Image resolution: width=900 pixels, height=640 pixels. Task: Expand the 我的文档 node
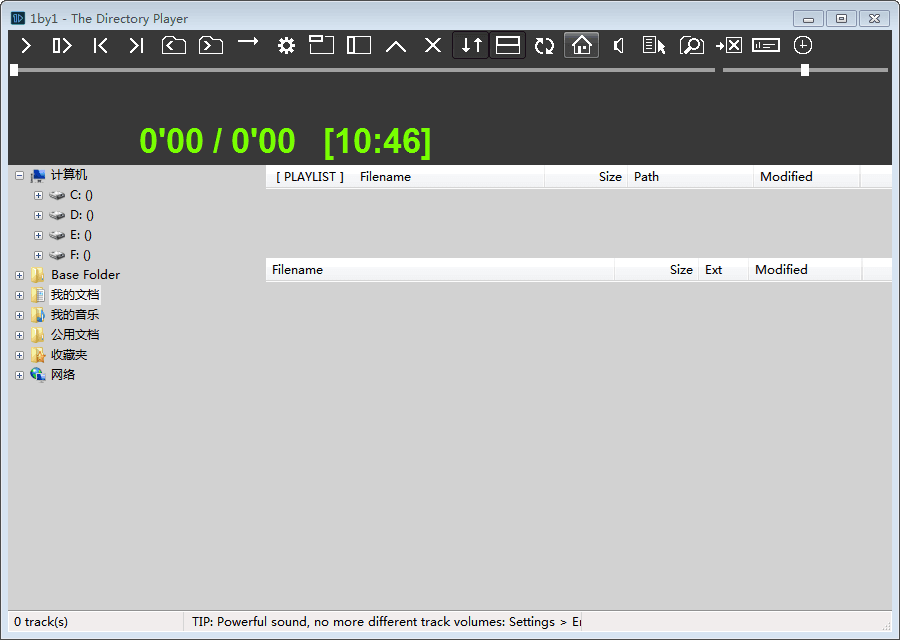point(20,296)
